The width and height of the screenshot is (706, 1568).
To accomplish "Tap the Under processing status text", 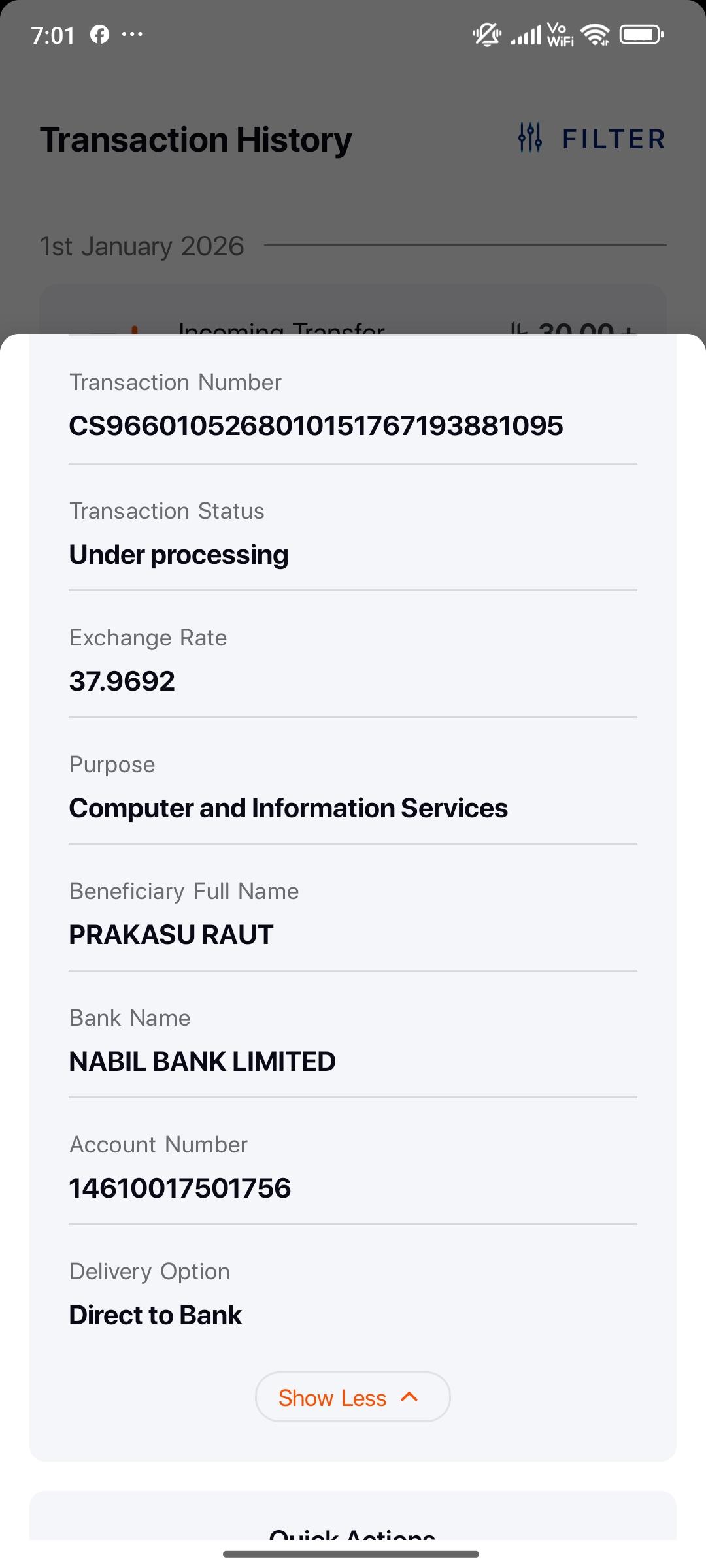I will (x=178, y=555).
